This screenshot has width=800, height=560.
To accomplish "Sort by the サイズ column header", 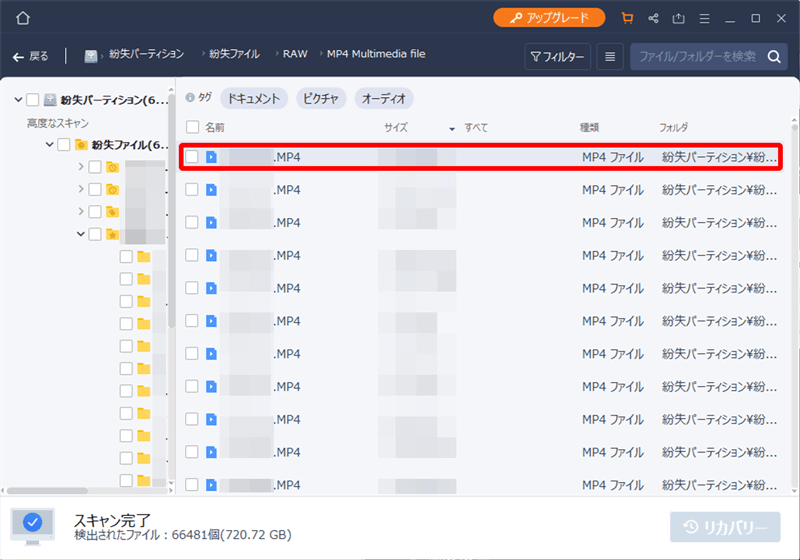I will point(396,128).
